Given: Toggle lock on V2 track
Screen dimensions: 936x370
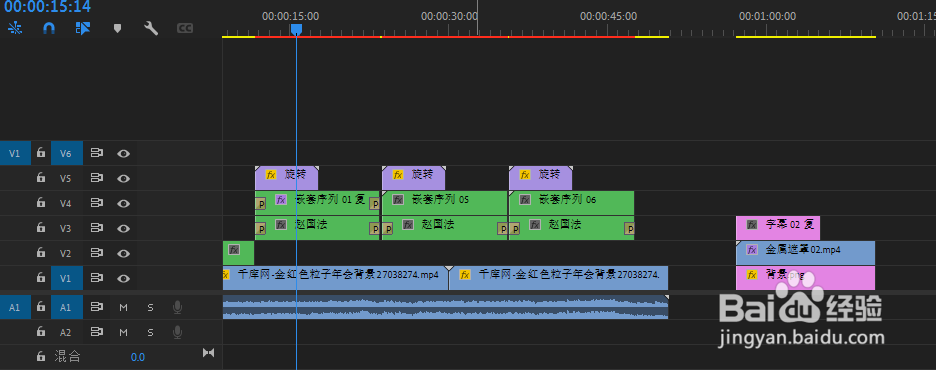Looking at the screenshot, I should (x=41, y=253).
